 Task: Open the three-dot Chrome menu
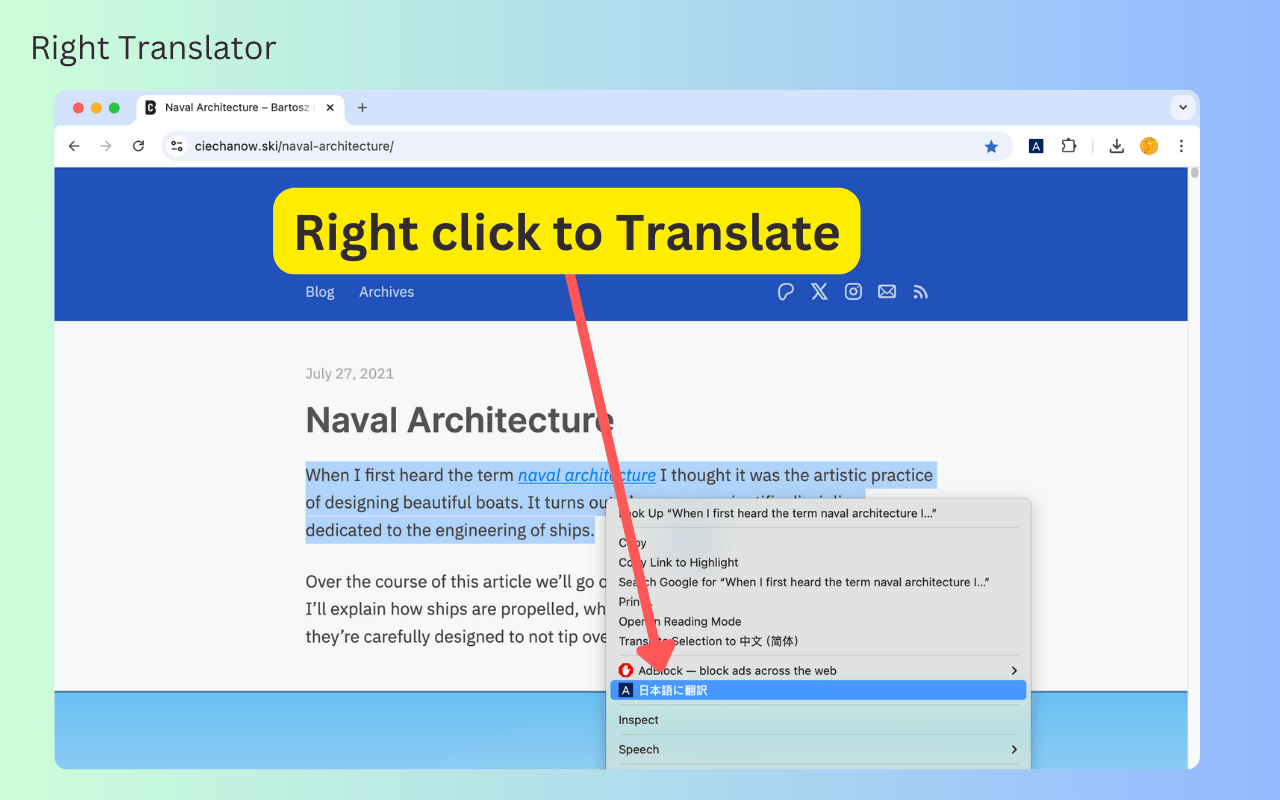pyautogui.click(x=1181, y=145)
